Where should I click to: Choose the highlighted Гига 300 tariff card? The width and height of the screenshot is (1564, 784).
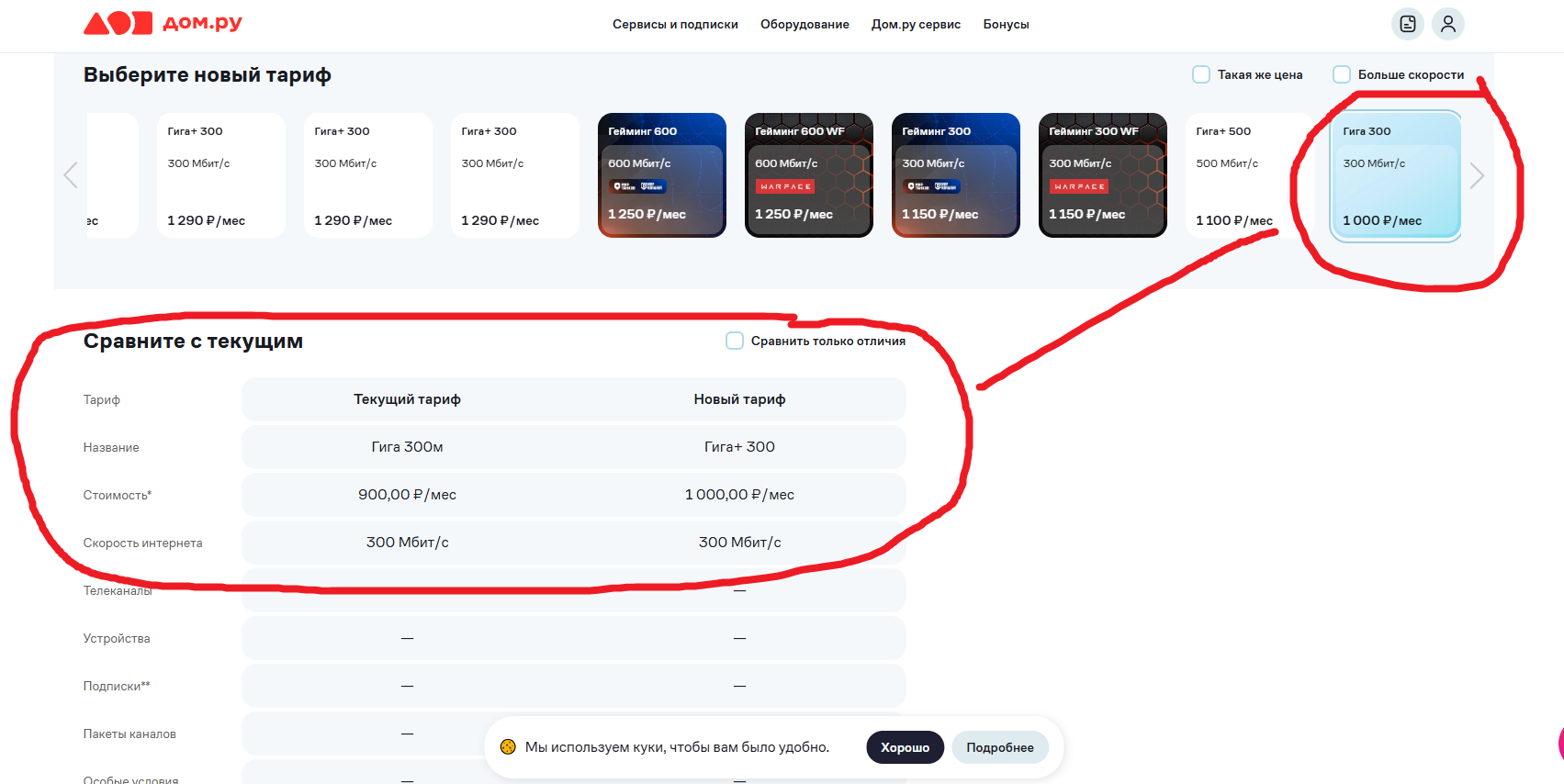pos(1395,174)
